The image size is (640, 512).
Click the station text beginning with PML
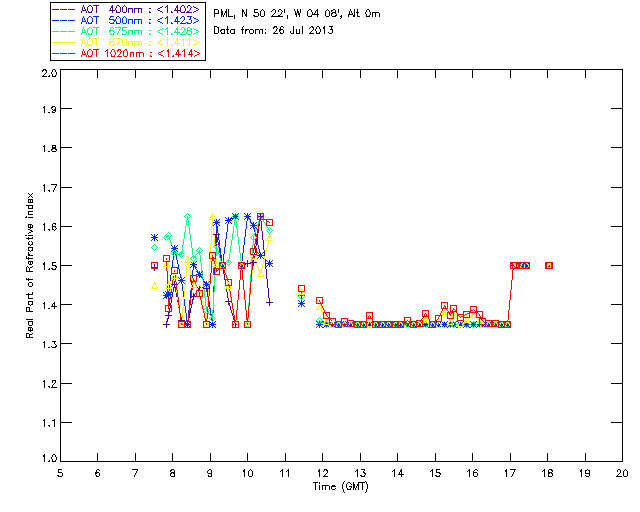coord(297,14)
